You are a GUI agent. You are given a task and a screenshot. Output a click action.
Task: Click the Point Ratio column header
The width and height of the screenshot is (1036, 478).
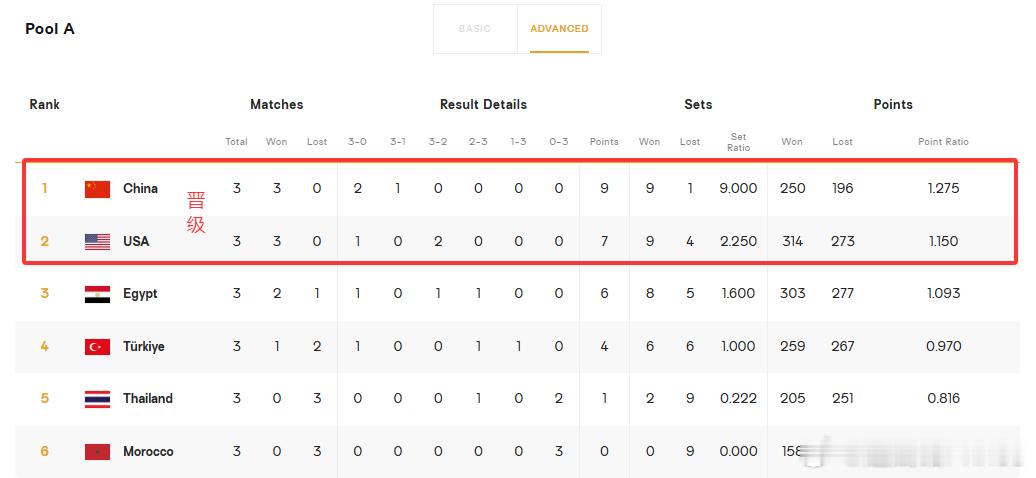tap(943, 141)
